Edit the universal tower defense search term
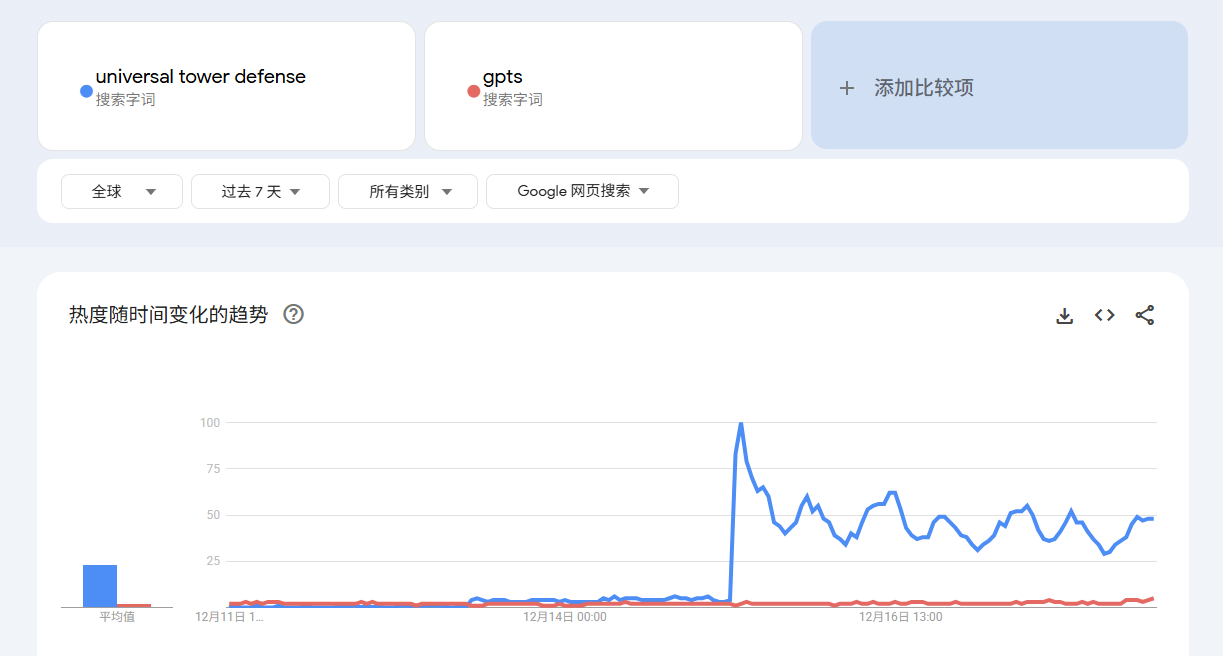Viewport: 1223px width, 656px height. coord(201,77)
